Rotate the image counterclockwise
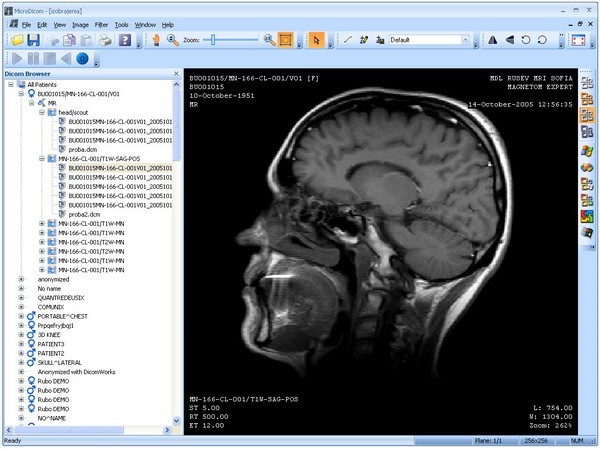The height and width of the screenshot is (449, 600). pos(526,39)
